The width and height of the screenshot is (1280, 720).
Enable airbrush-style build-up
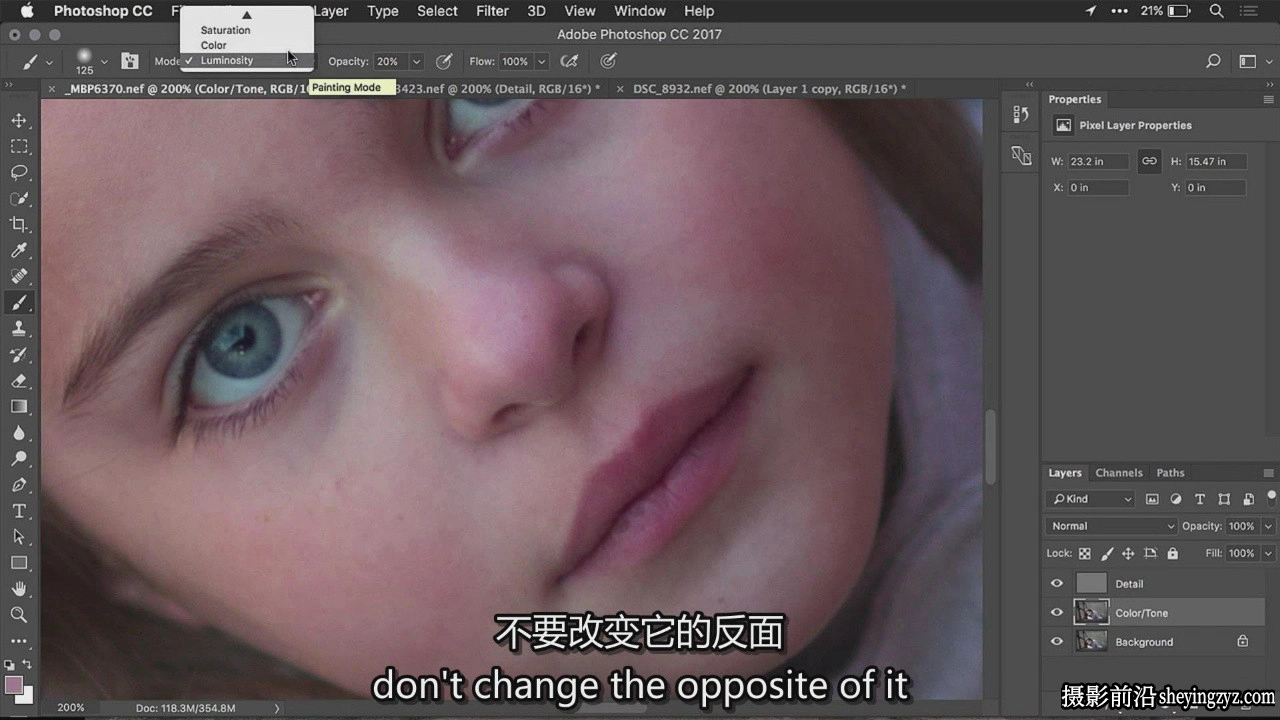(569, 61)
